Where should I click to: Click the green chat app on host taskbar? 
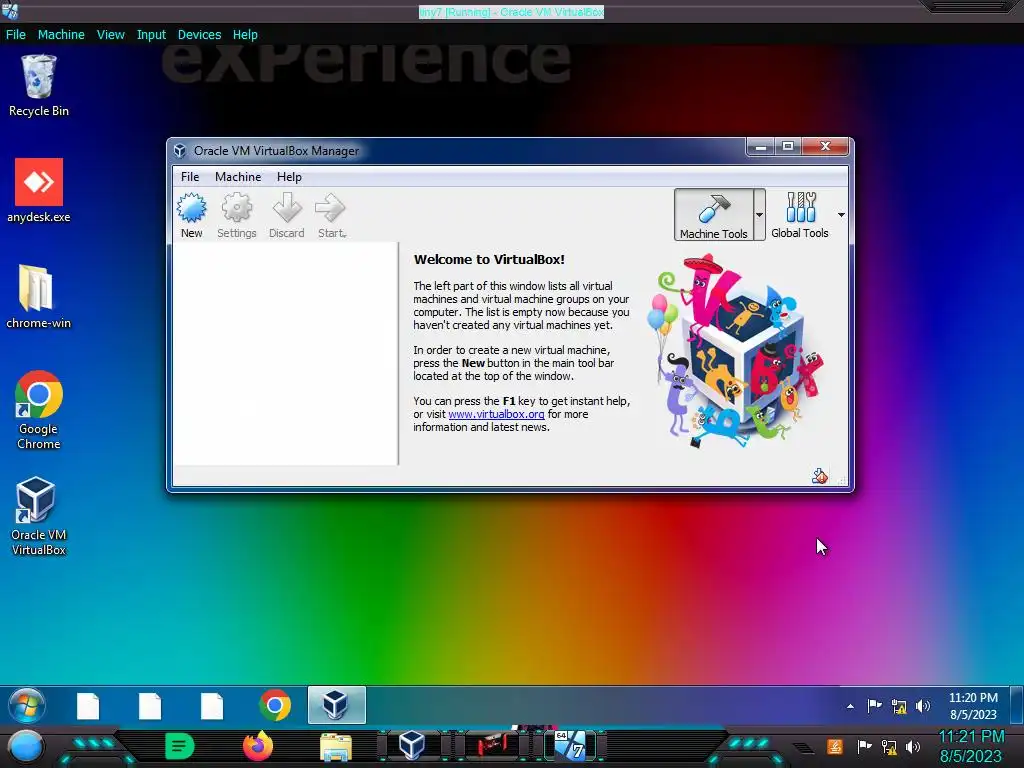point(179,746)
